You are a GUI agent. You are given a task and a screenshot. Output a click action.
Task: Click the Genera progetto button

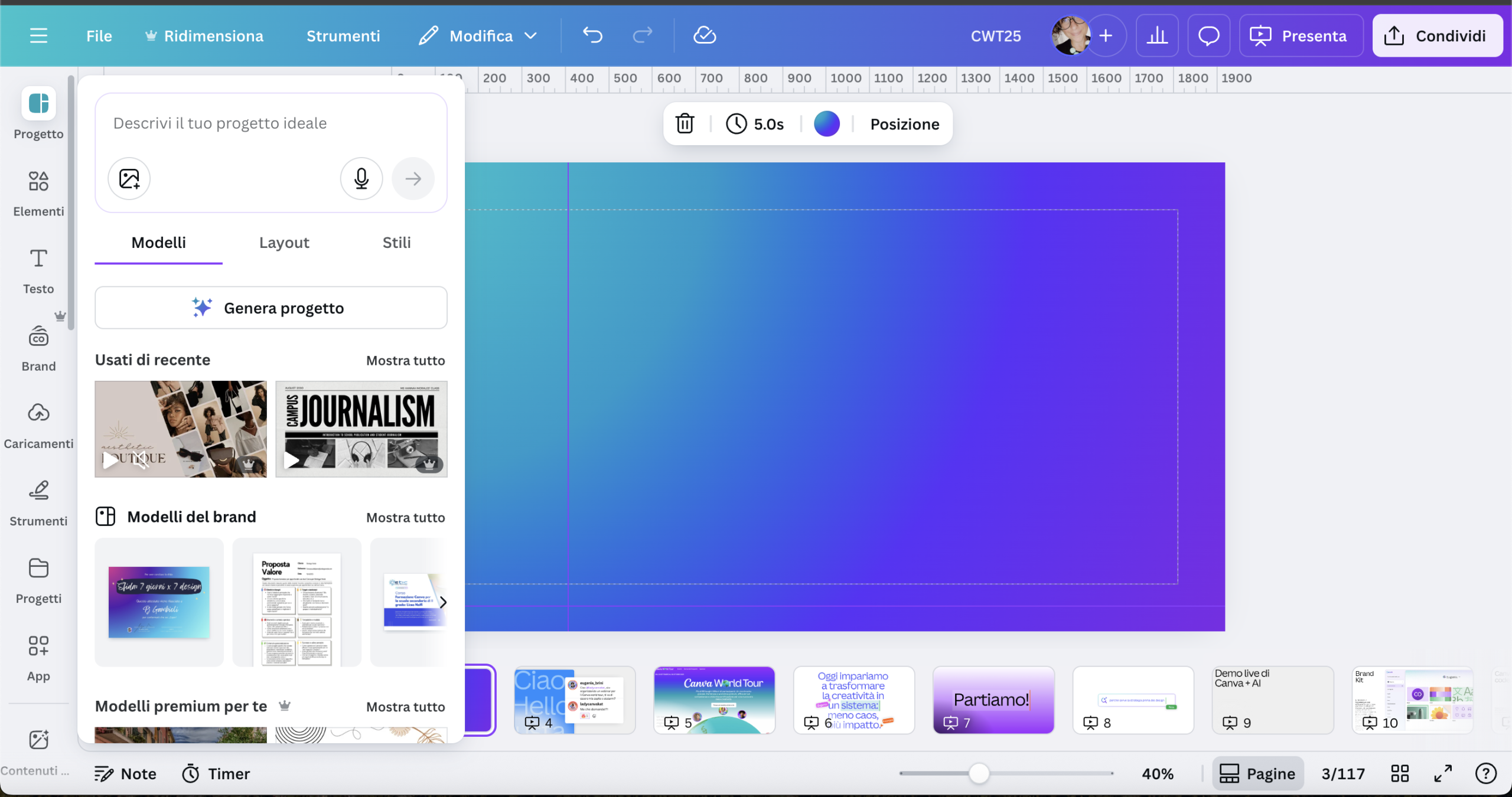[271, 308]
